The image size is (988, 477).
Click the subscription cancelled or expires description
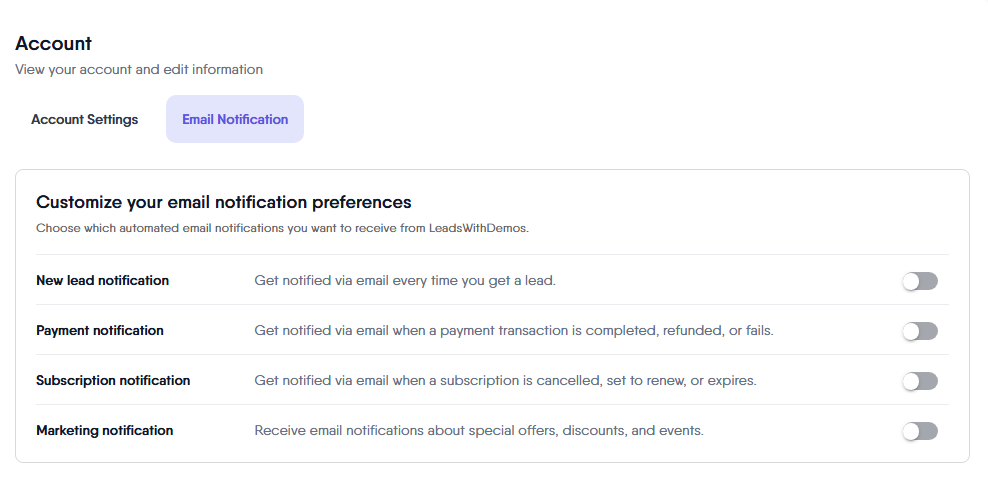pos(505,381)
